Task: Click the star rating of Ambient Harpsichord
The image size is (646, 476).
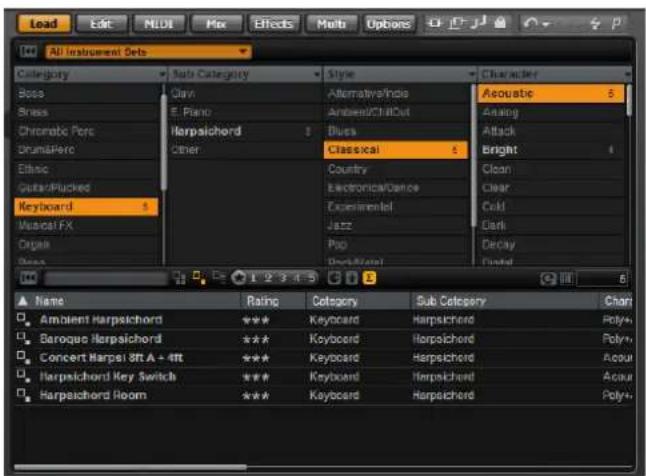Action: pyautogui.click(x=256, y=320)
